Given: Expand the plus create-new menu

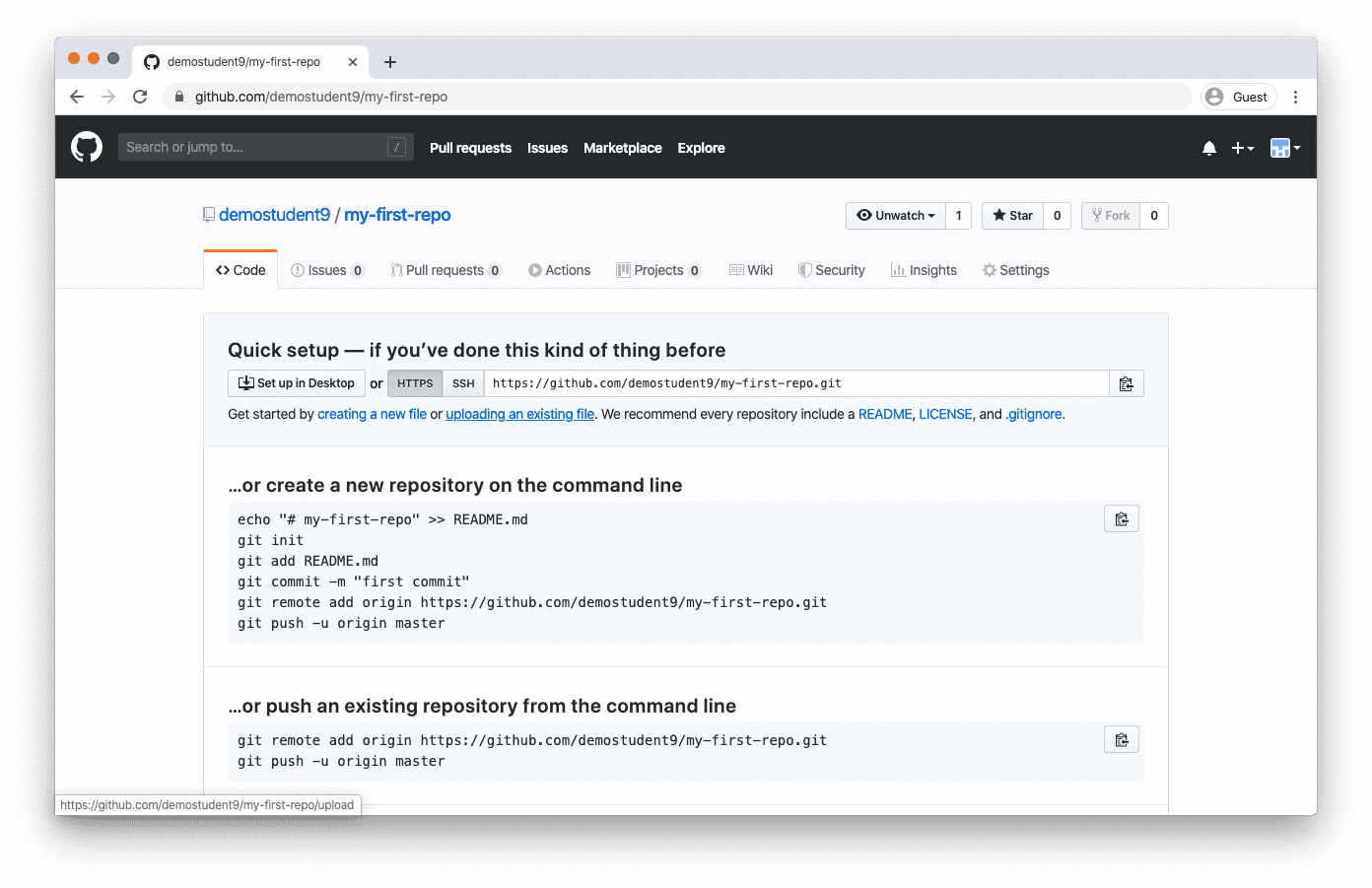Looking at the screenshot, I should (1243, 148).
